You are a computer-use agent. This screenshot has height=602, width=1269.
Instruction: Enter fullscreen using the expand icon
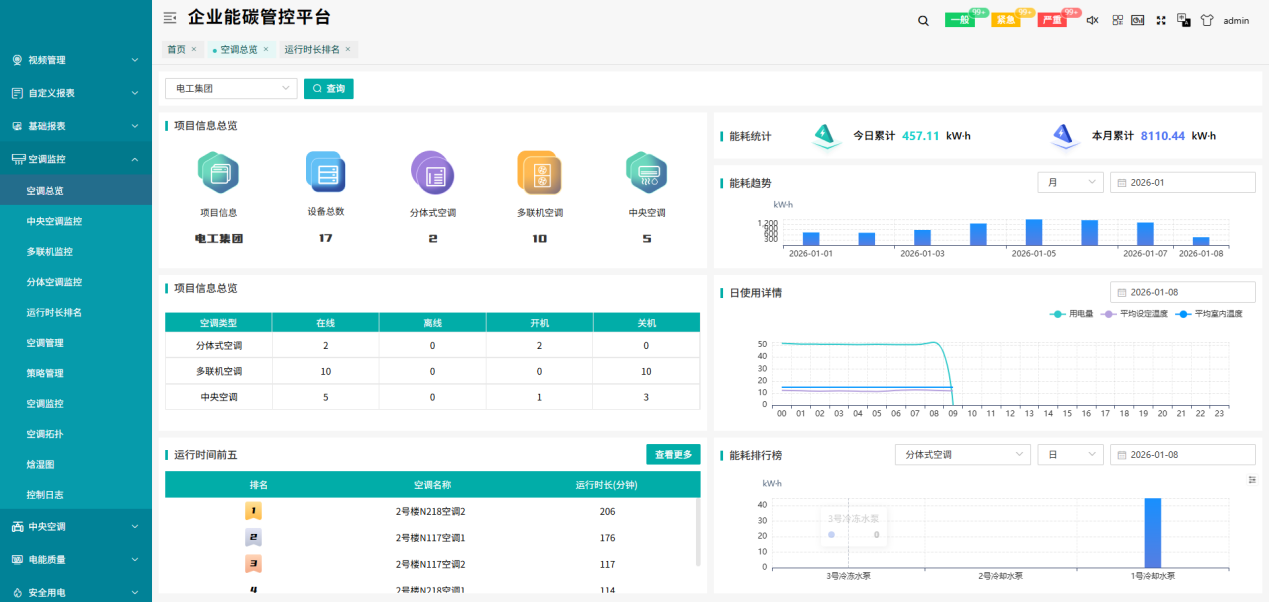point(1160,20)
